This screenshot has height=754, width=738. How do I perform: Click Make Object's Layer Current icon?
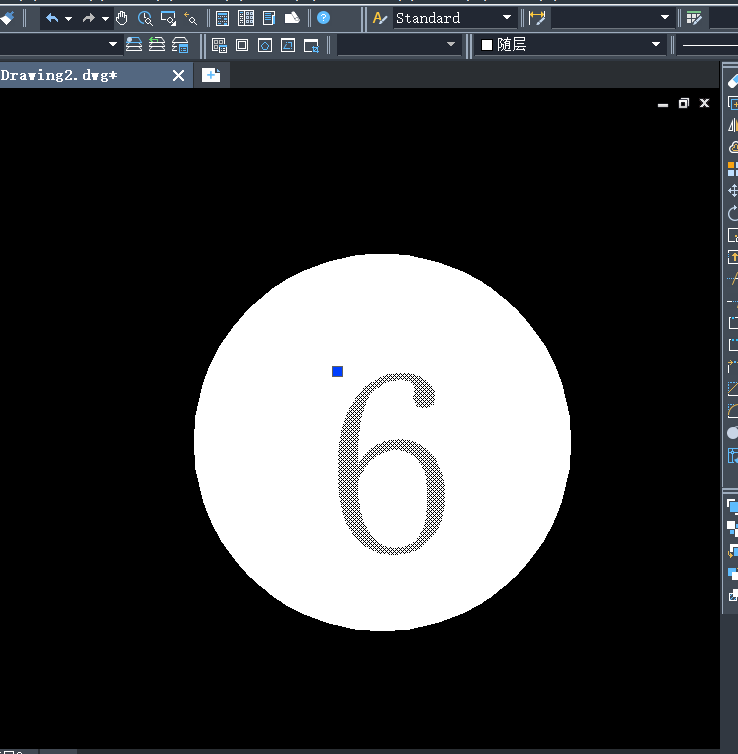point(134,45)
